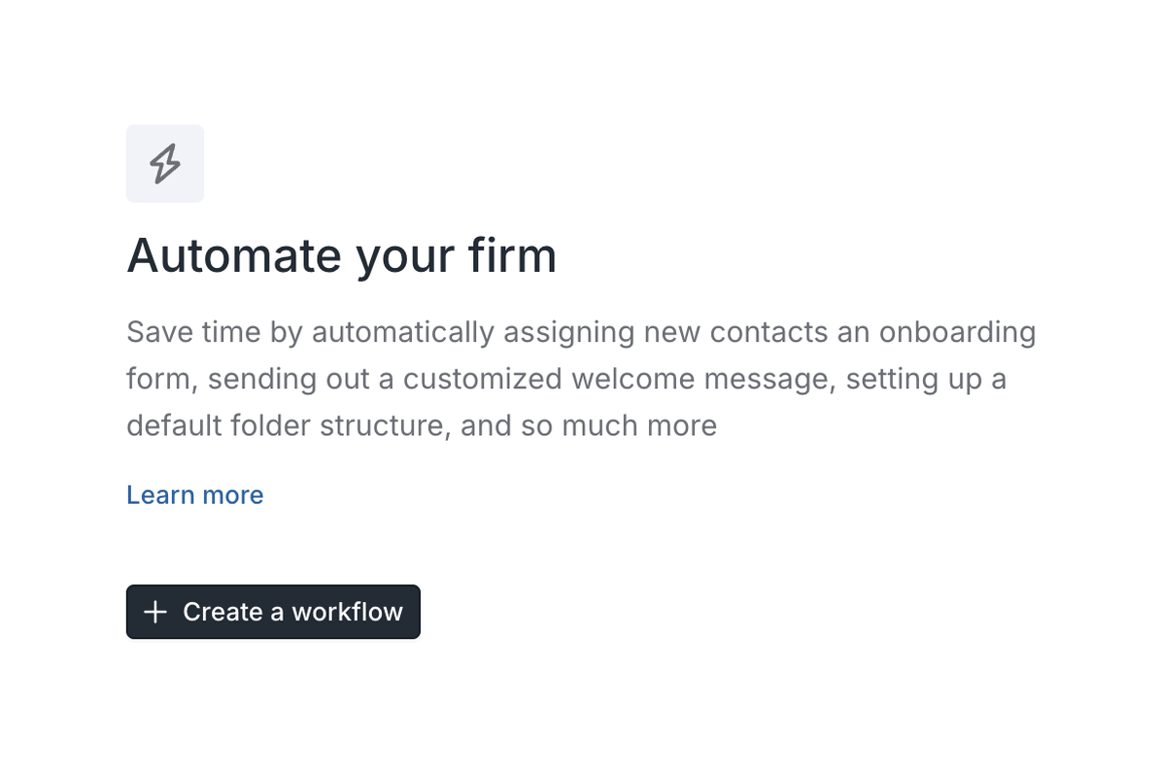Click the word more in the blue link
This screenshot has height=768, width=1160.
coord(232,495)
